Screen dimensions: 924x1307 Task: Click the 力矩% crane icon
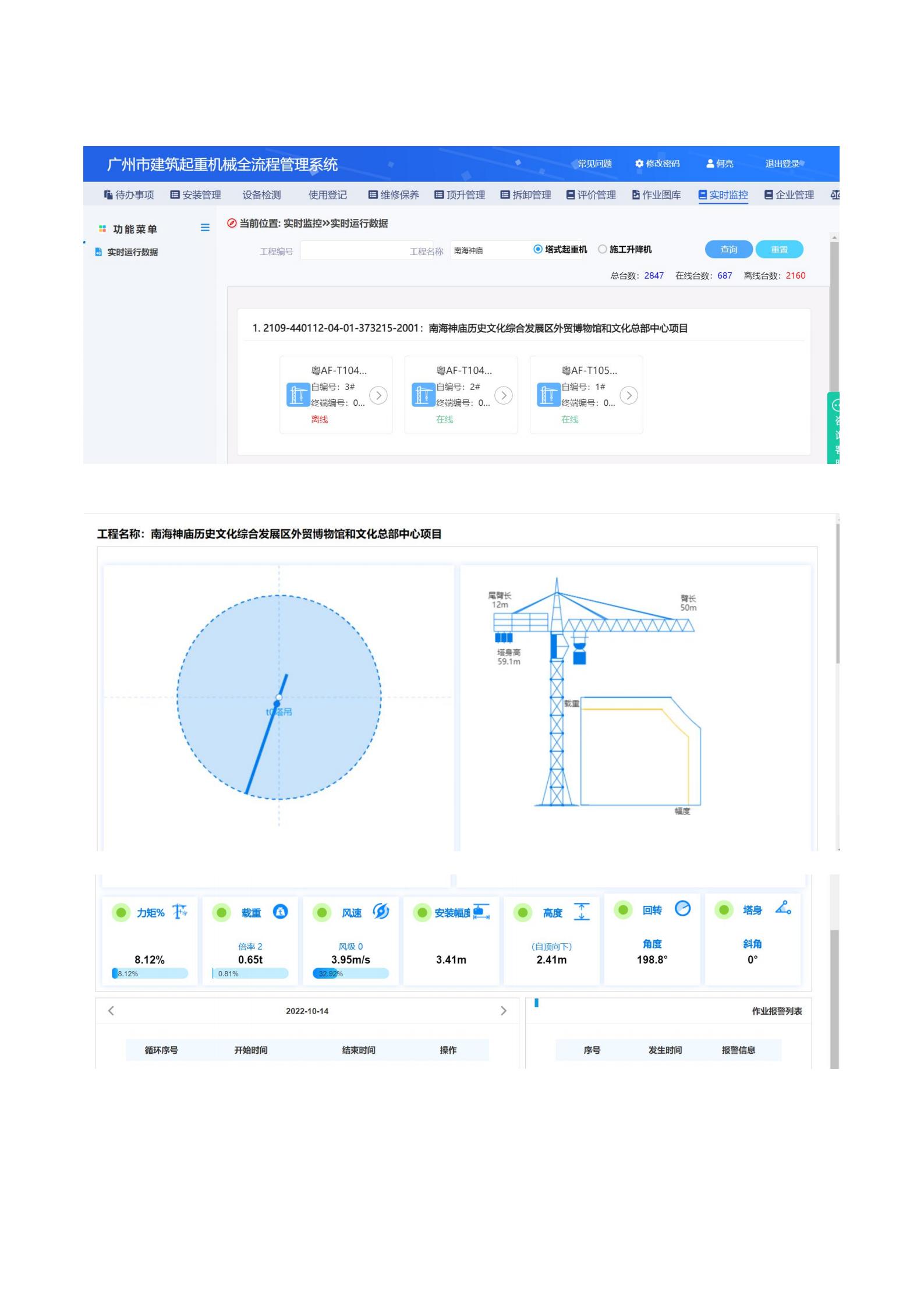click(x=180, y=912)
